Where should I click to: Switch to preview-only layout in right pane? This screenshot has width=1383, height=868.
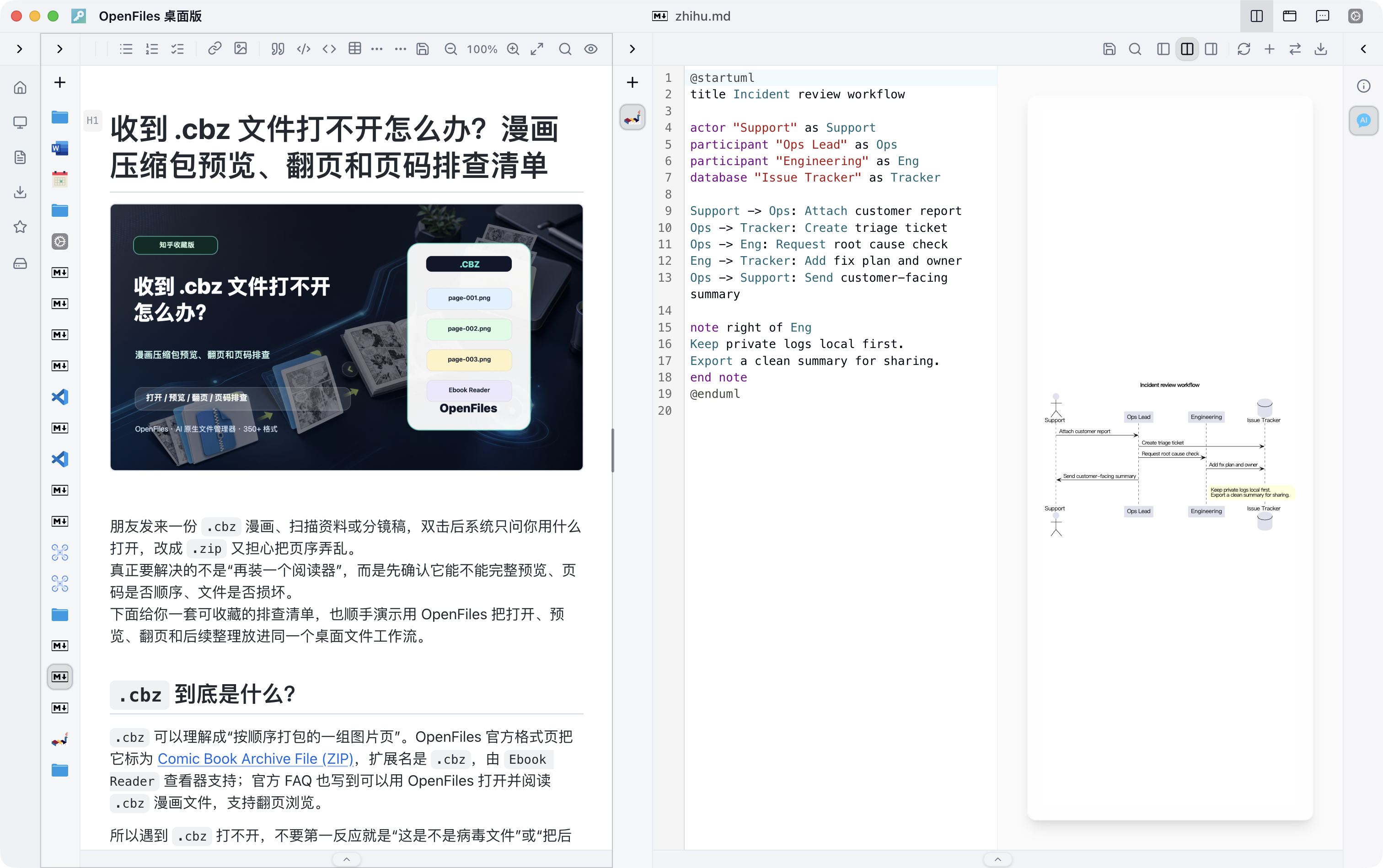click(1211, 49)
